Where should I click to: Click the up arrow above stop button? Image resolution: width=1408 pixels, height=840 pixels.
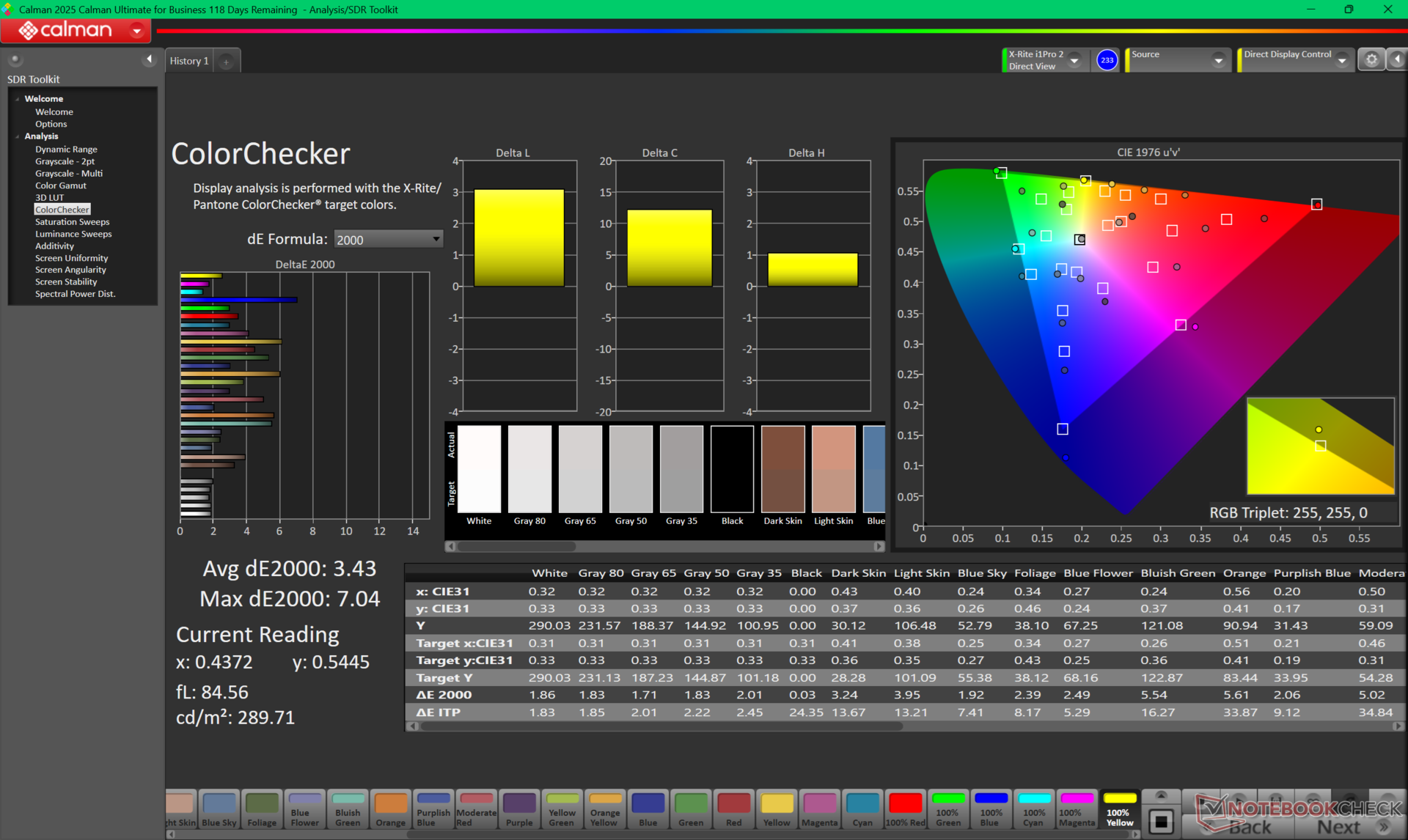pos(1160,795)
